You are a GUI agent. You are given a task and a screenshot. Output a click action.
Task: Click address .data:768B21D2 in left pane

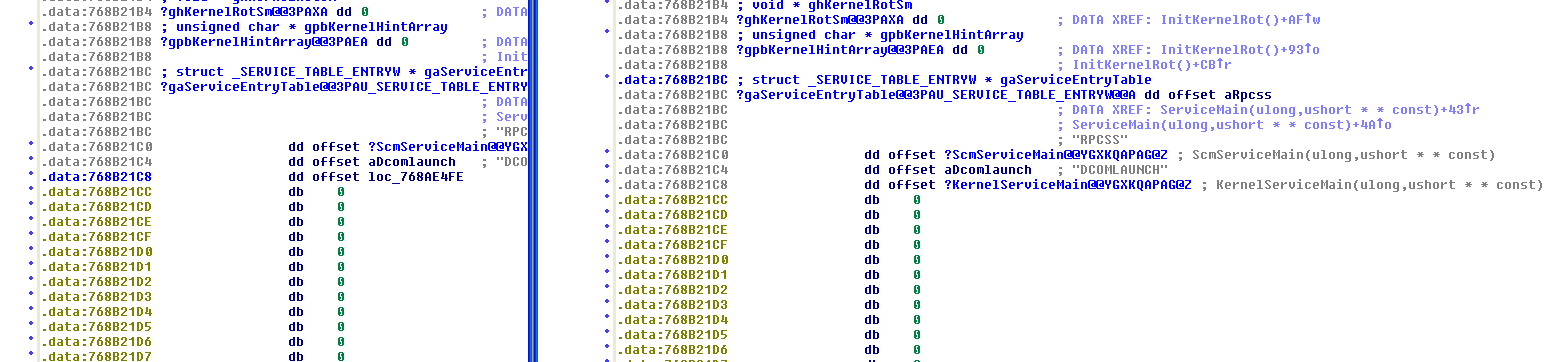coord(97,281)
